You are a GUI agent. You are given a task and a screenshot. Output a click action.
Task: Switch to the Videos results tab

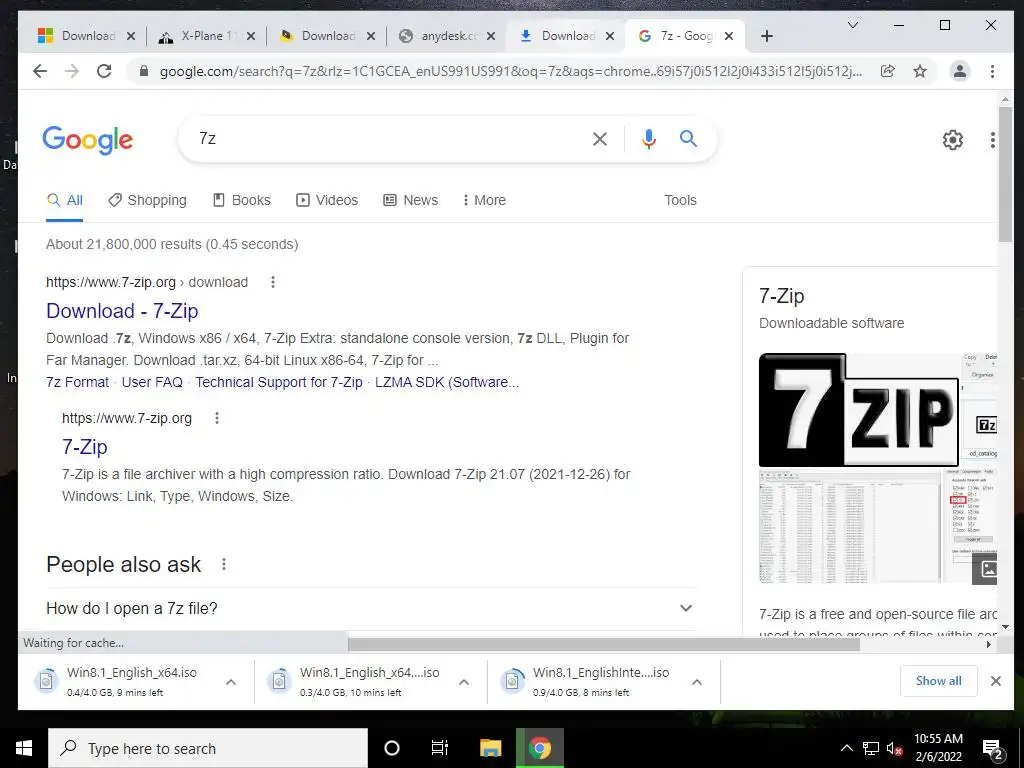pyautogui.click(x=327, y=200)
